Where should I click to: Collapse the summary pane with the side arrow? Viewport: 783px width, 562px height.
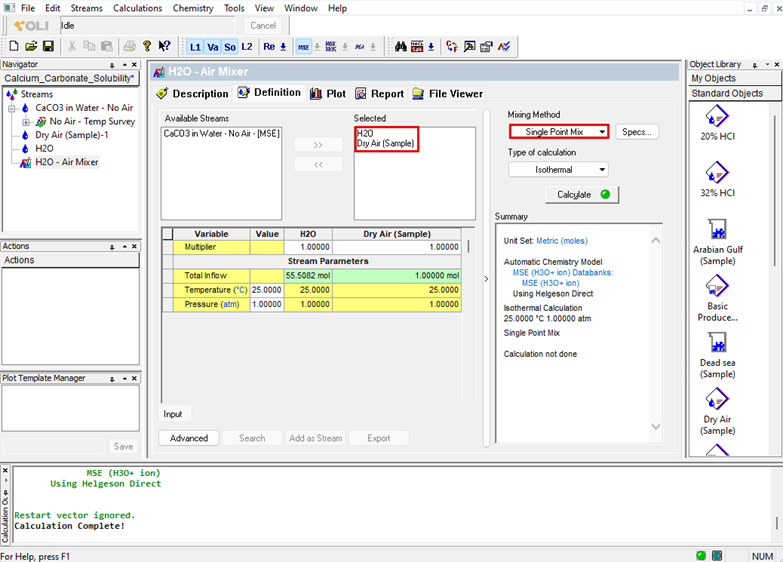[x=486, y=279]
